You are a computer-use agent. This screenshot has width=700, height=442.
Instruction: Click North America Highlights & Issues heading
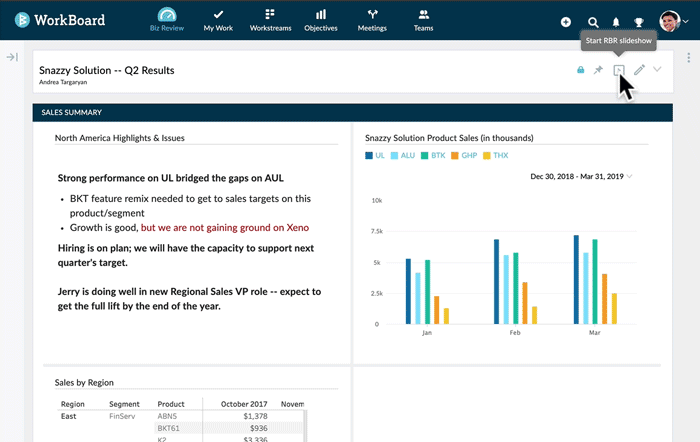pos(120,138)
